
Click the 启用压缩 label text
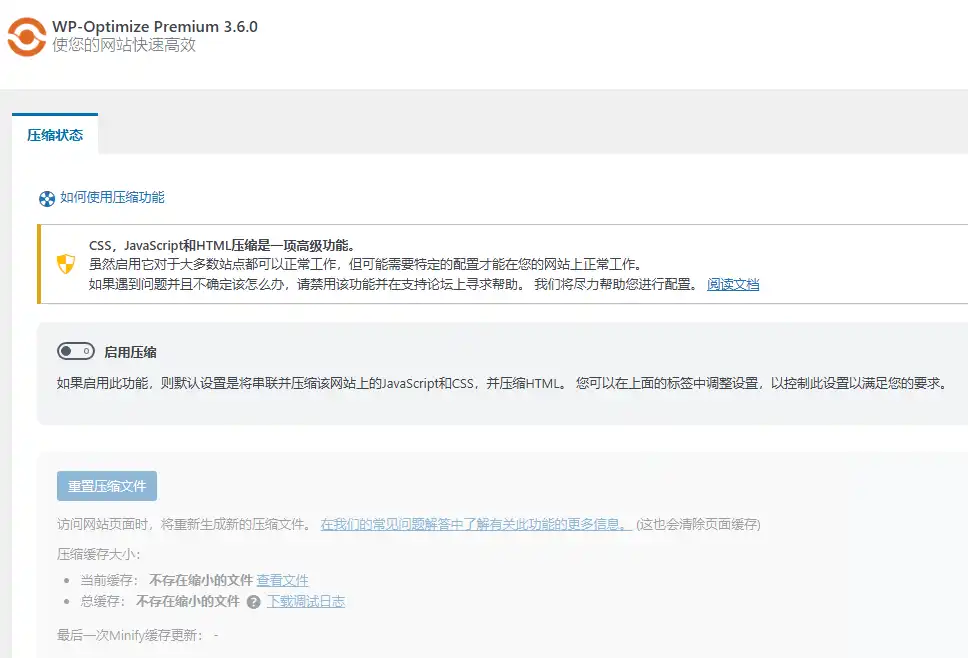(x=132, y=351)
